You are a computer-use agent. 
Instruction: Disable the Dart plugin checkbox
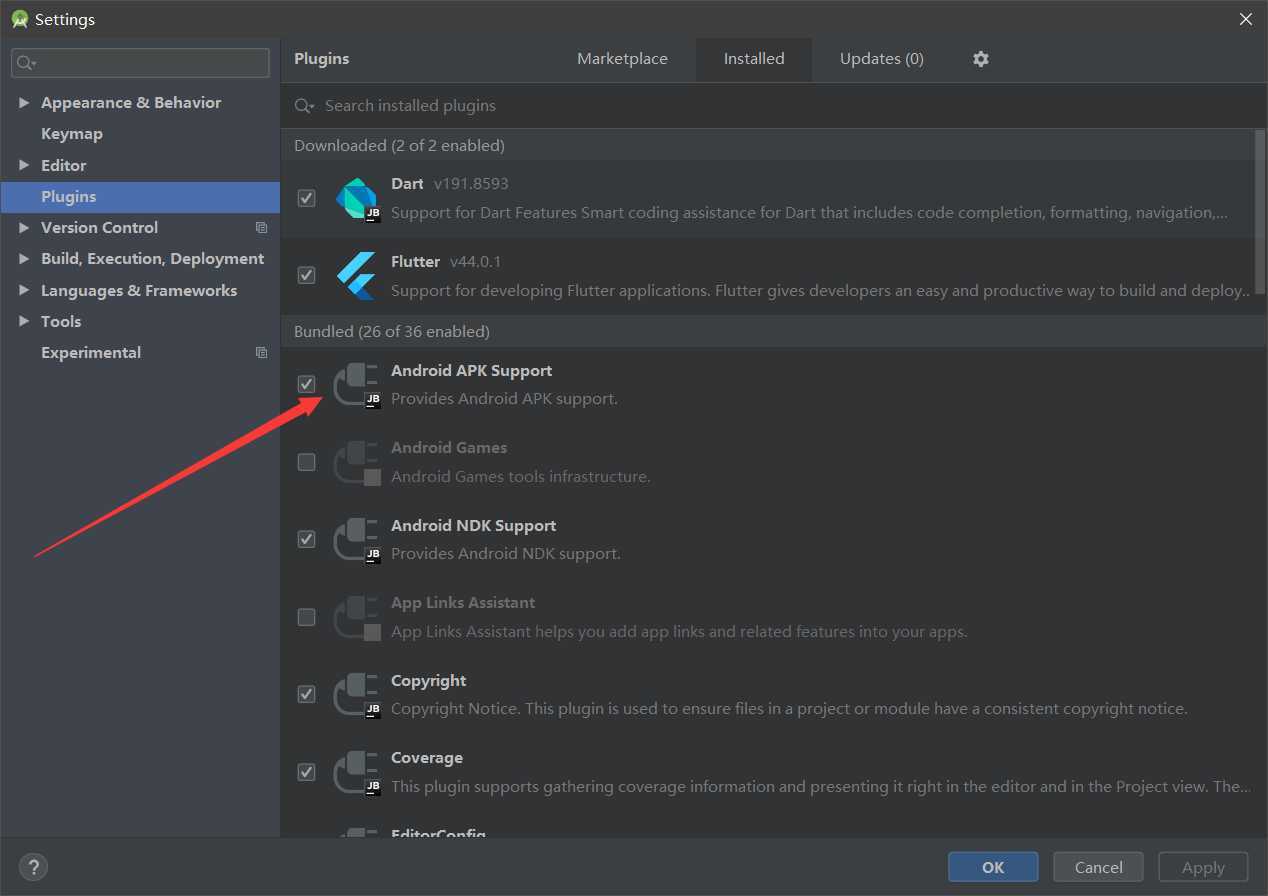307,198
